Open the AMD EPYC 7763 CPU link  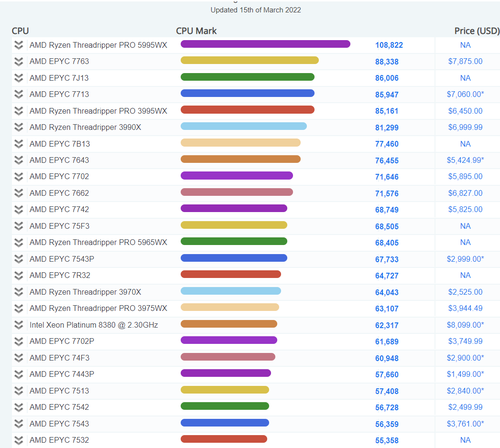(x=59, y=61)
